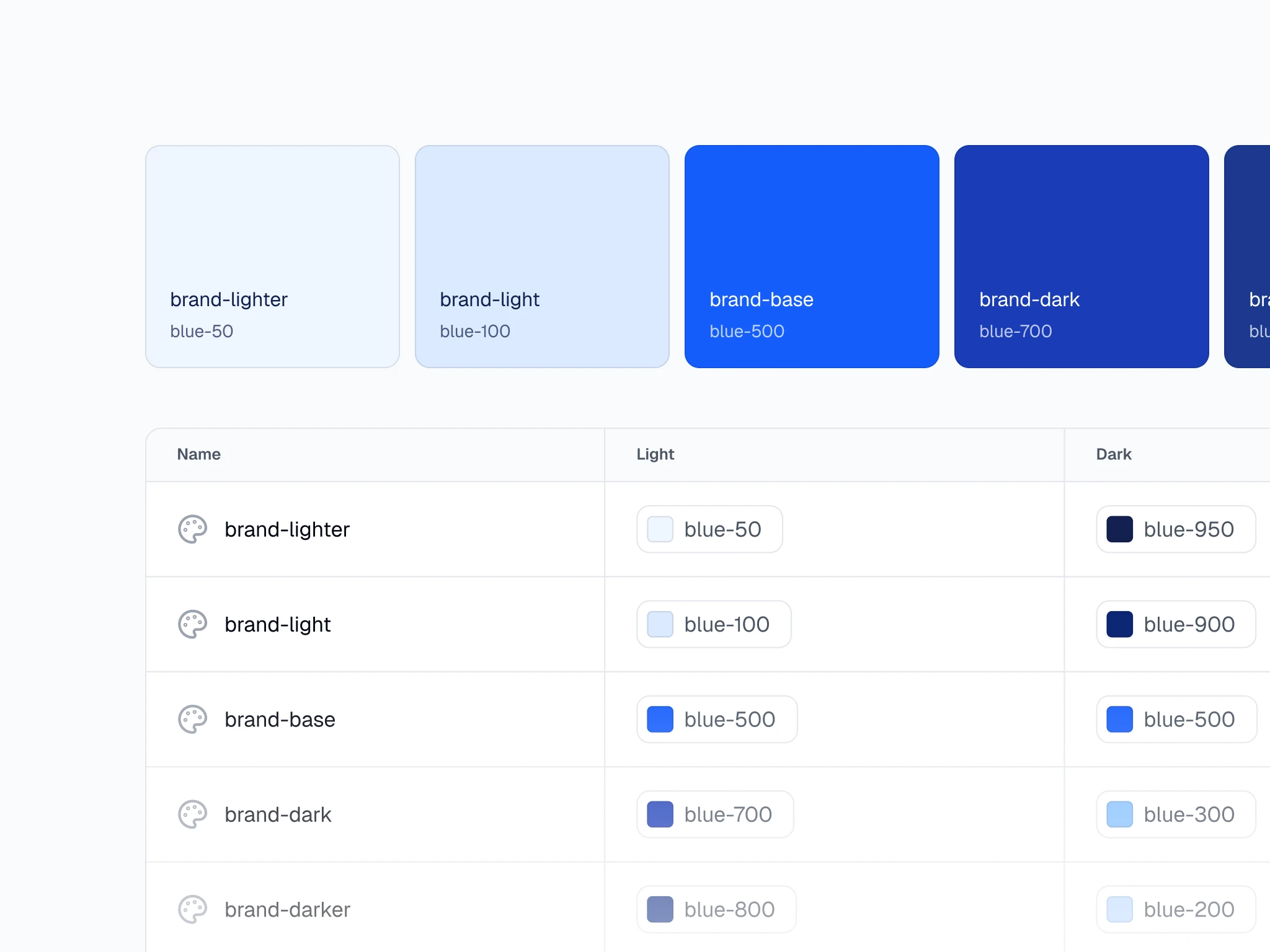Click palette icon beside brand-darker row
1270x952 pixels.
192,909
